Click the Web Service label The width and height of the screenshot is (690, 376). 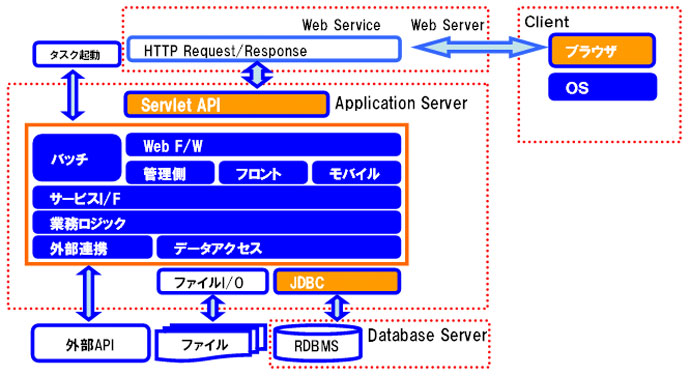tap(341, 25)
